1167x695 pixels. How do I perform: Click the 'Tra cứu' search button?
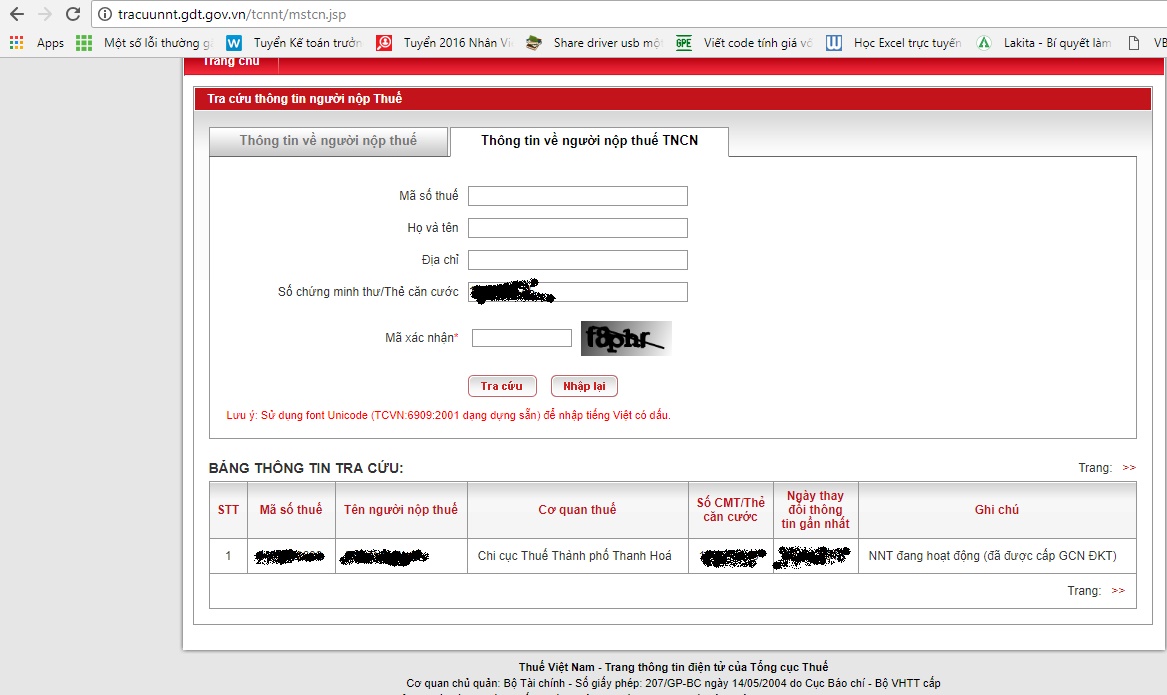click(502, 386)
